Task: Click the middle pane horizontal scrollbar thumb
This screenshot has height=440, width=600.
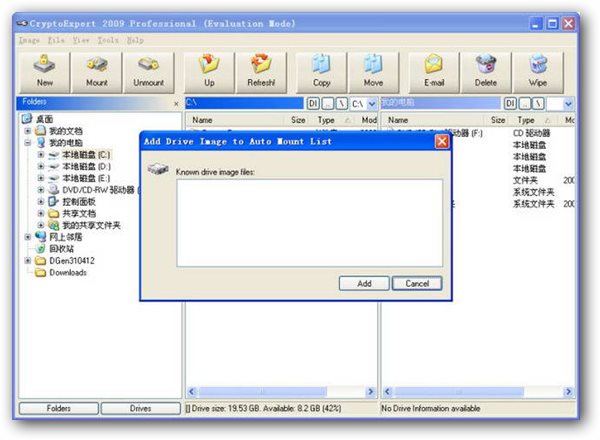Action: point(262,391)
